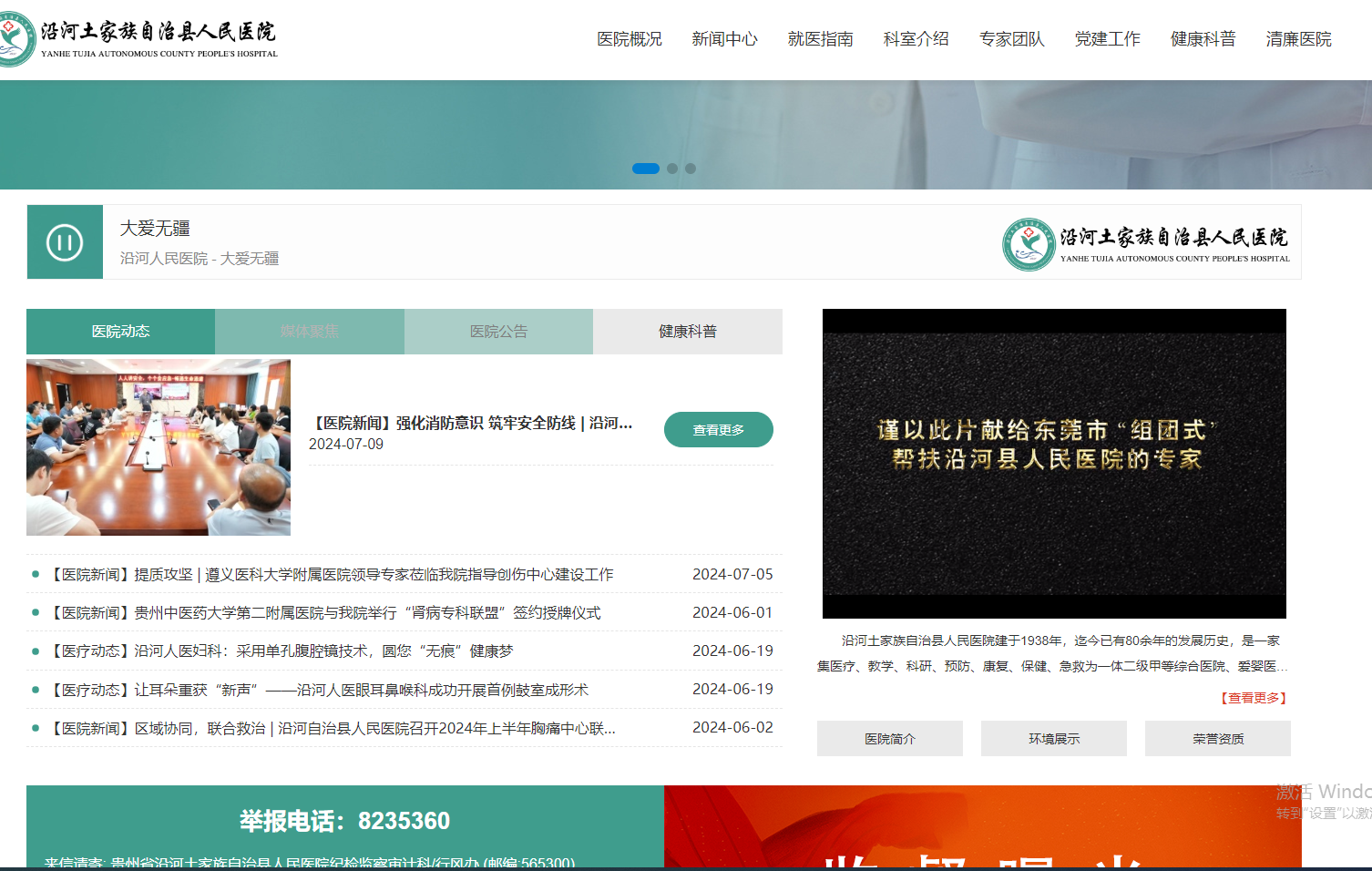
Task: Open the 就医指南 menu
Action: pyautogui.click(x=820, y=39)
